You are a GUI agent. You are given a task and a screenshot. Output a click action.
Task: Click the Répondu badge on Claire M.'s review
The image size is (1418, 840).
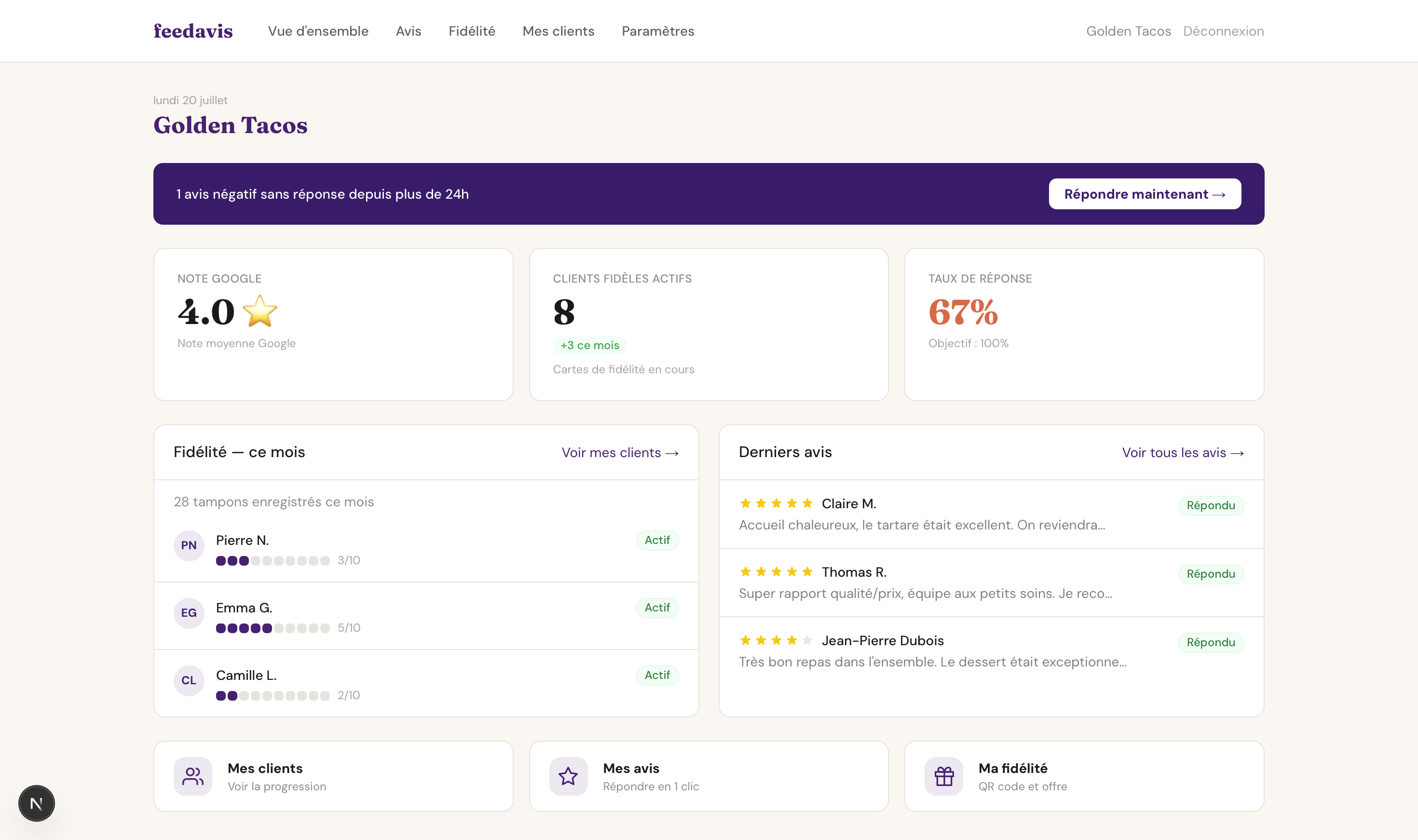(x=1211, y=505)
